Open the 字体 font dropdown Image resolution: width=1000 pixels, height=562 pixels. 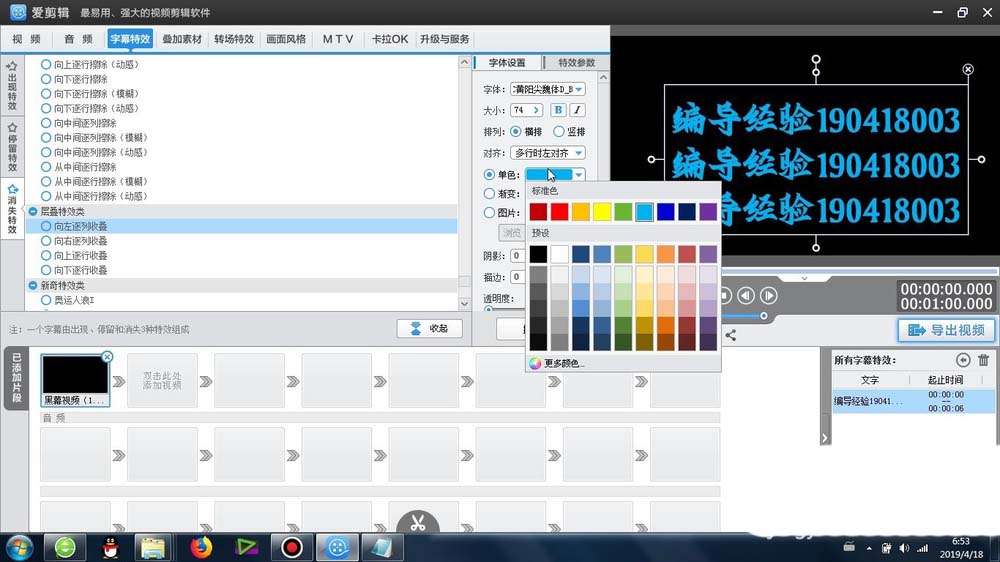click(548, 89)
